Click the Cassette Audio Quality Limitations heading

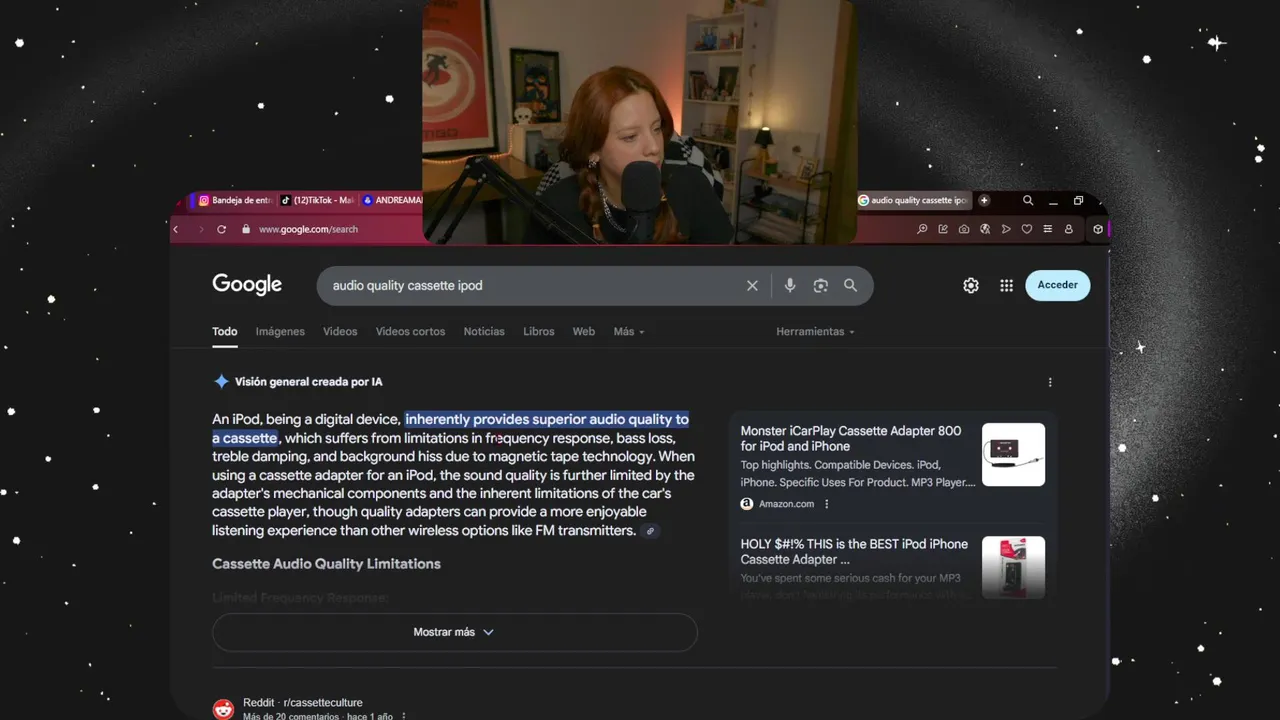tap(326, 564)
